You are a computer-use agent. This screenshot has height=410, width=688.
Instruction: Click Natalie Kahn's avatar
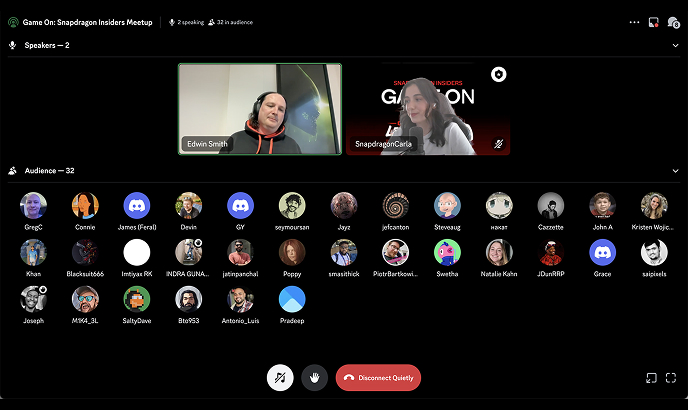[x=499, y=252]
